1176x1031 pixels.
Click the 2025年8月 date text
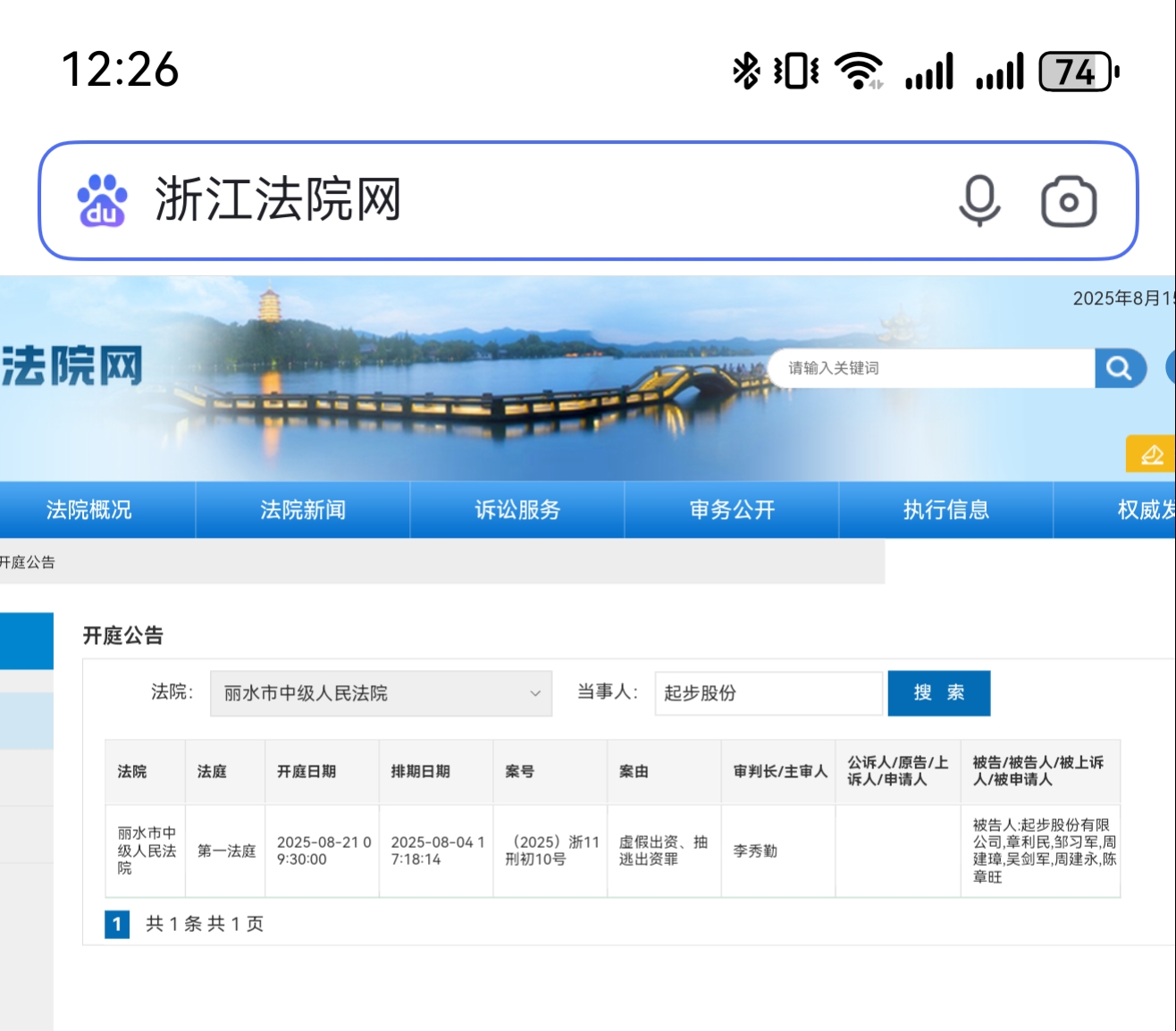[x=1123, y=298]
